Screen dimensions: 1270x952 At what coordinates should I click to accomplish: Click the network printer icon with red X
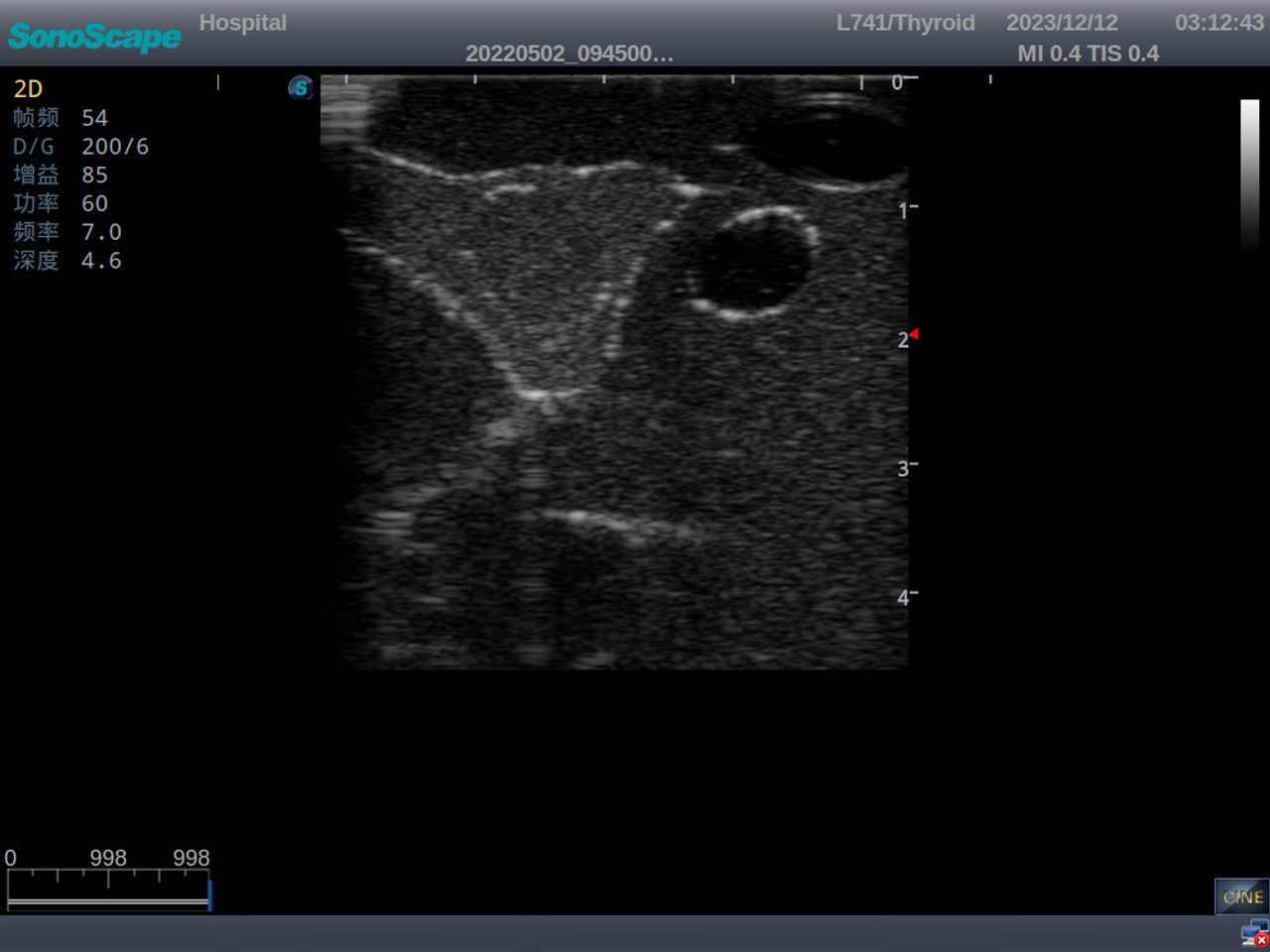(x=1251, y=933)
